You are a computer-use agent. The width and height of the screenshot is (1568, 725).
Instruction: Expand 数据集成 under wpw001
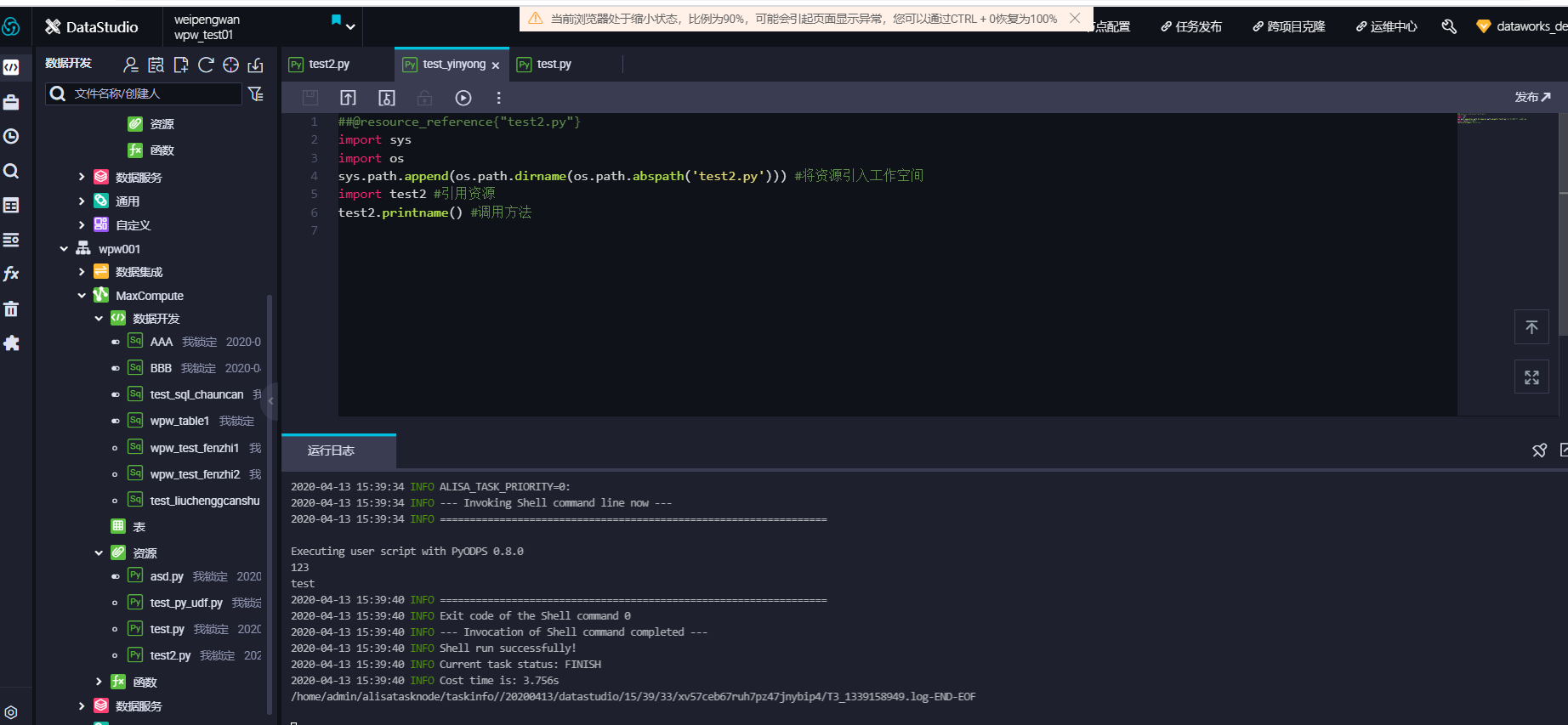82,272
